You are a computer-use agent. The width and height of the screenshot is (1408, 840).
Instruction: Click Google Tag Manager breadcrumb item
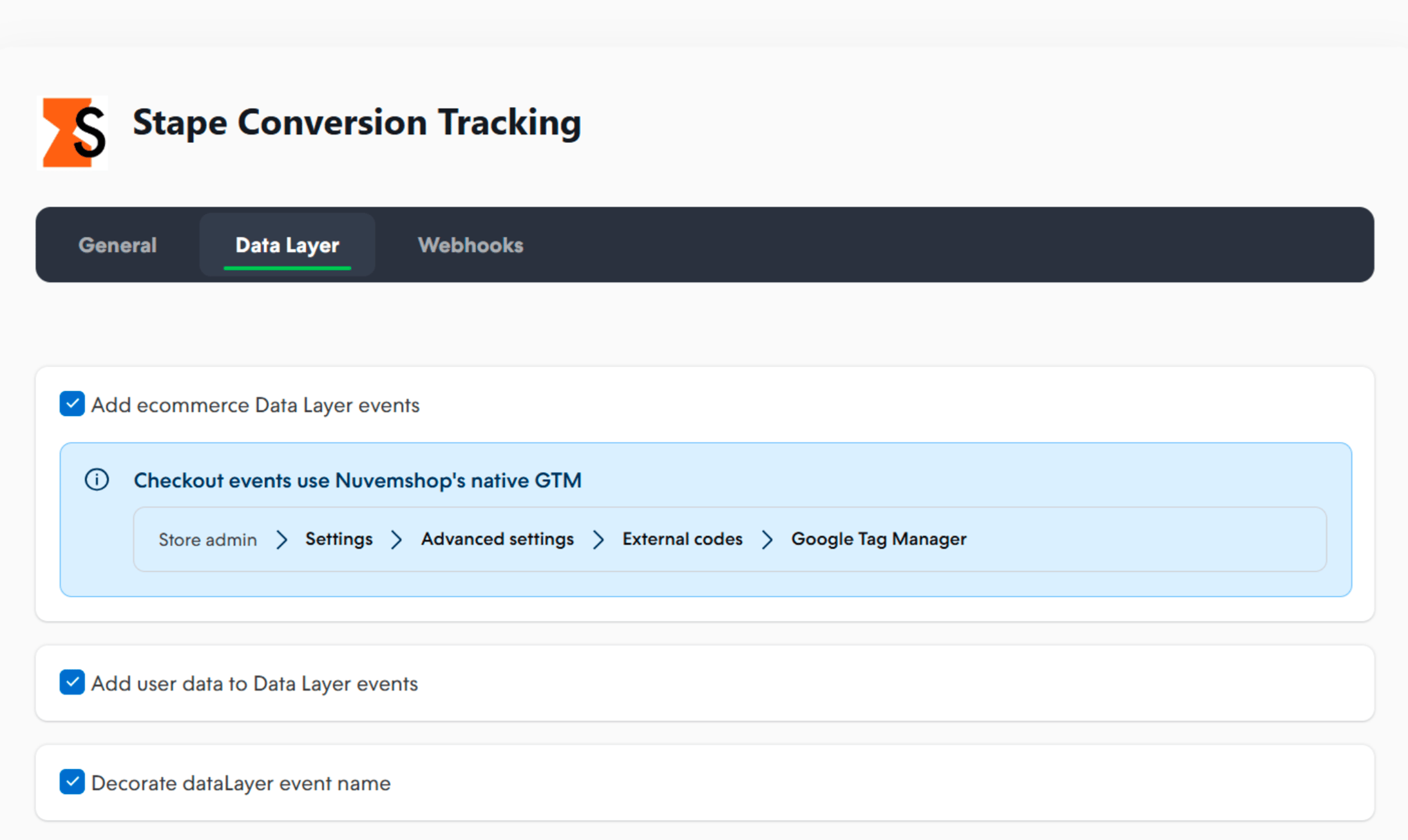tap(879, 539)
